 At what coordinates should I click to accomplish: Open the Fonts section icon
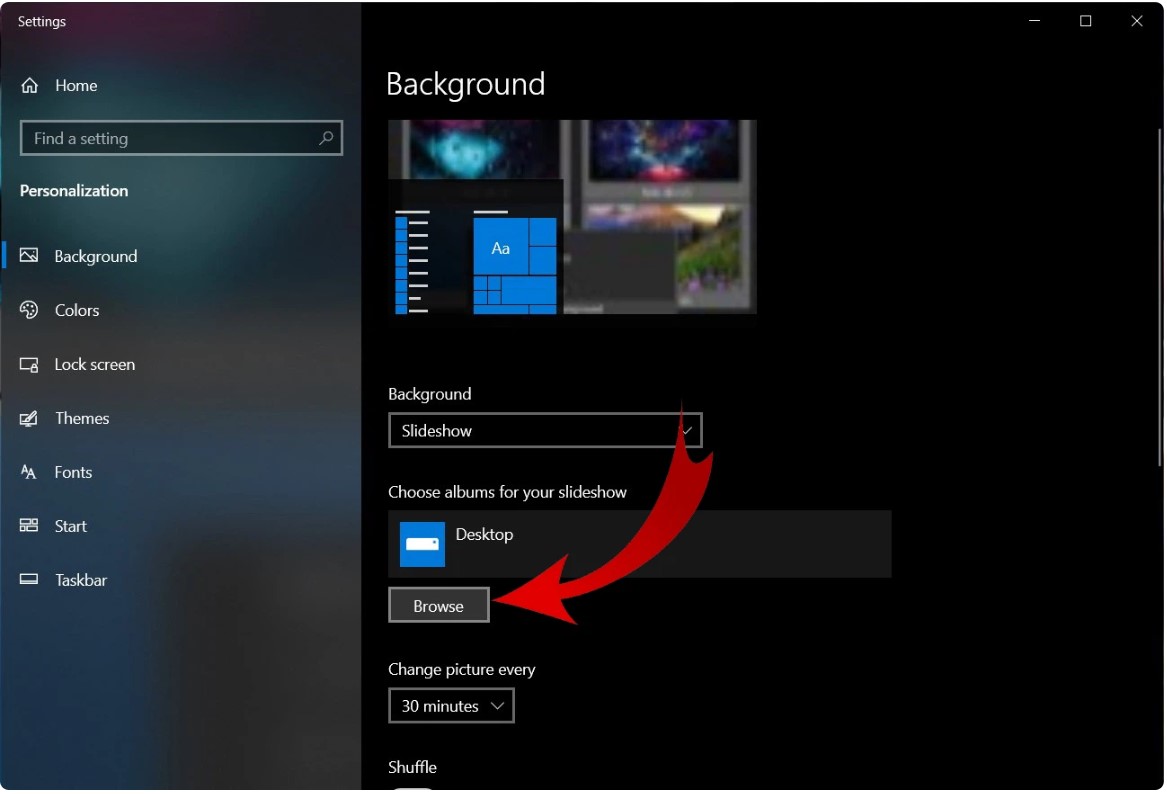tap(29, 472)
